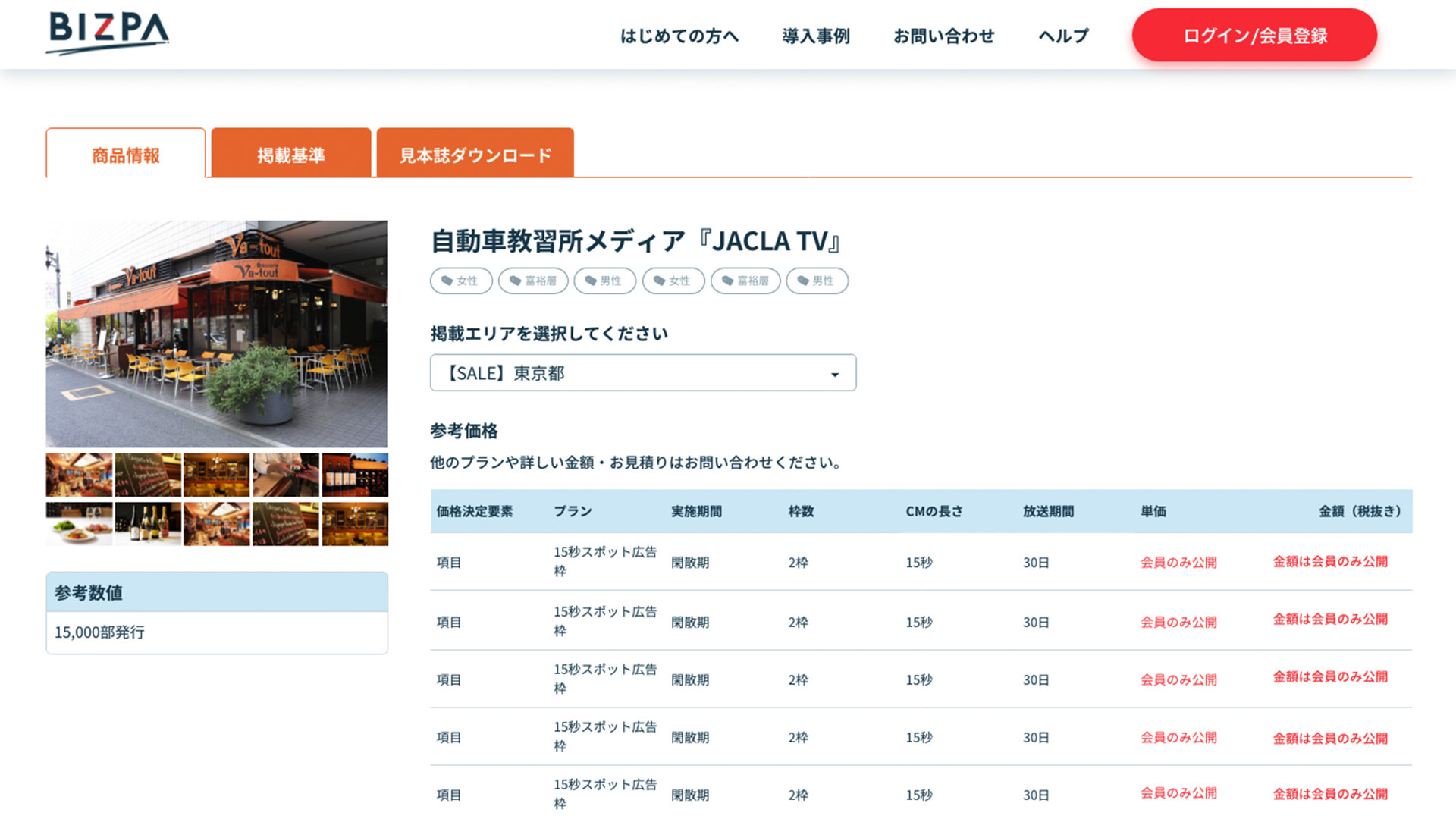Open the 【SALE】東京都 area dropdown

click(642, 372)
